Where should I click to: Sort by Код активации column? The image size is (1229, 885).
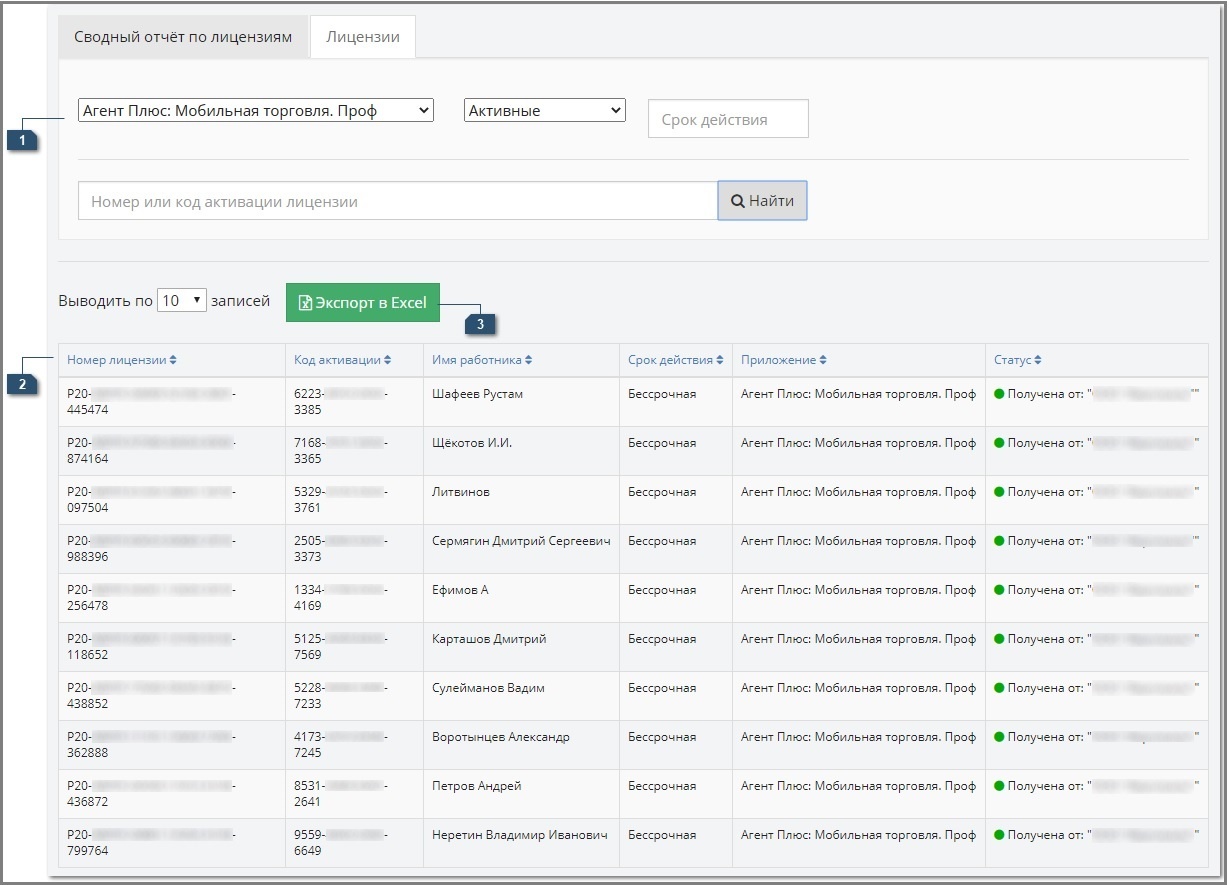point(343,360)
